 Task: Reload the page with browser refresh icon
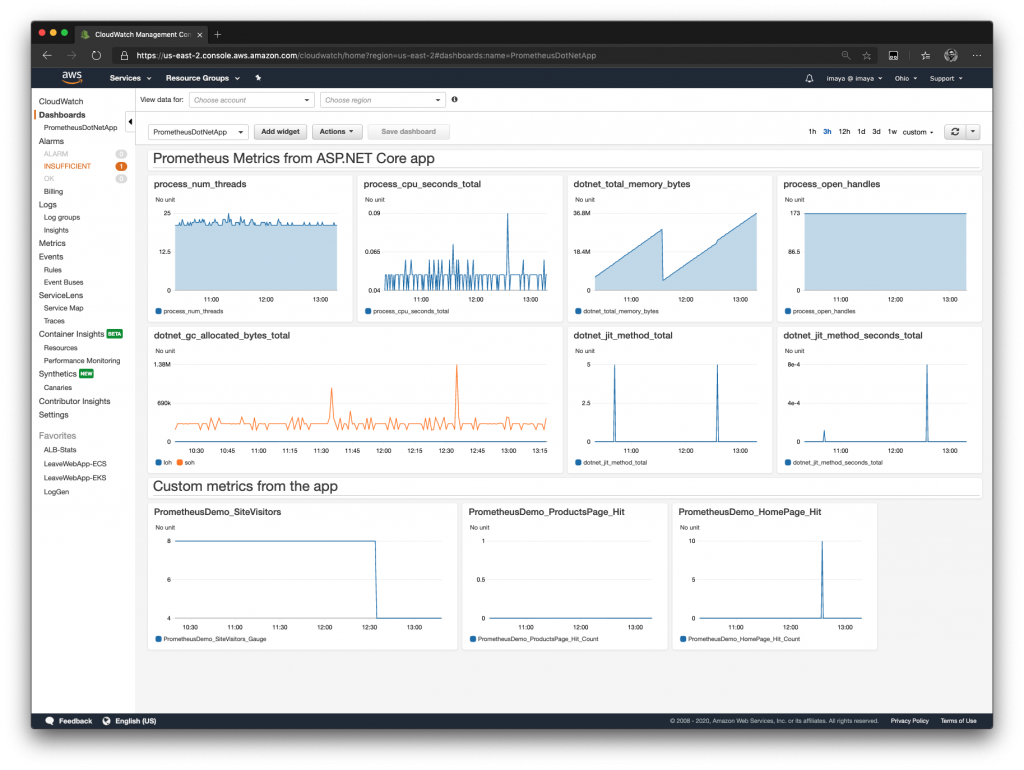tap(96, 56)
